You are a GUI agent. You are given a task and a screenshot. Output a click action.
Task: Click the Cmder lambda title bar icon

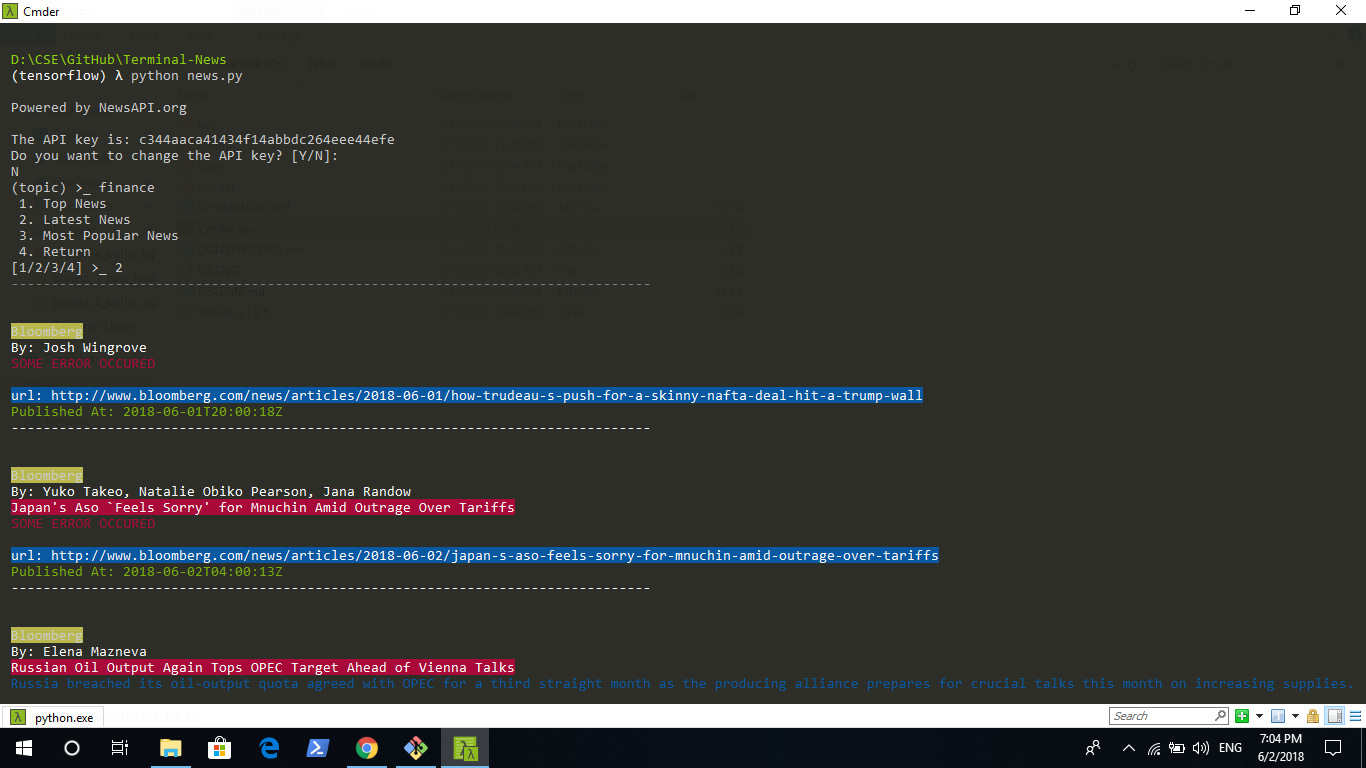point(11,11)
